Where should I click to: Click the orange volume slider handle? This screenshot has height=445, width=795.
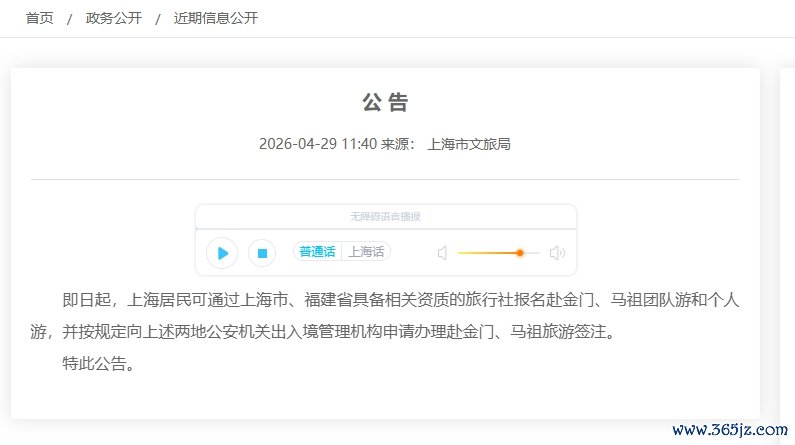coord(520,253)
